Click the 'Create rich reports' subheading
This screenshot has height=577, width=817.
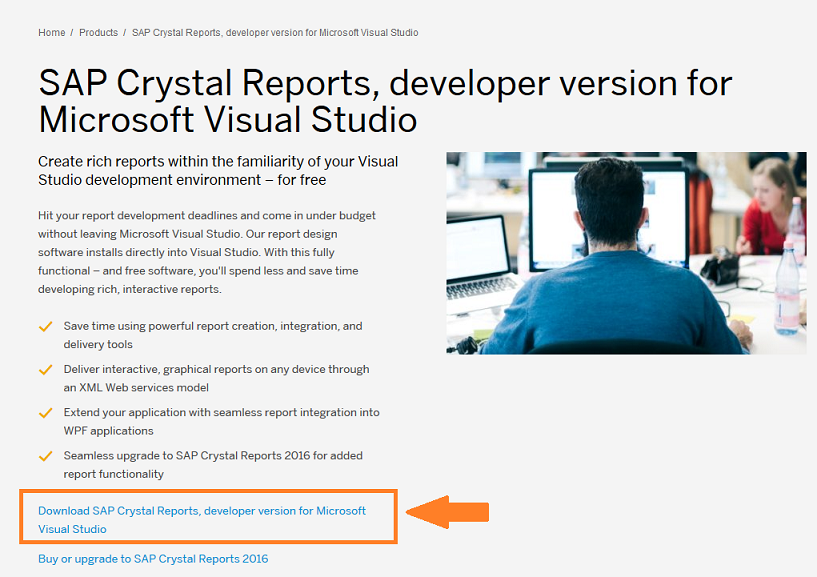(x=218, y=170)
